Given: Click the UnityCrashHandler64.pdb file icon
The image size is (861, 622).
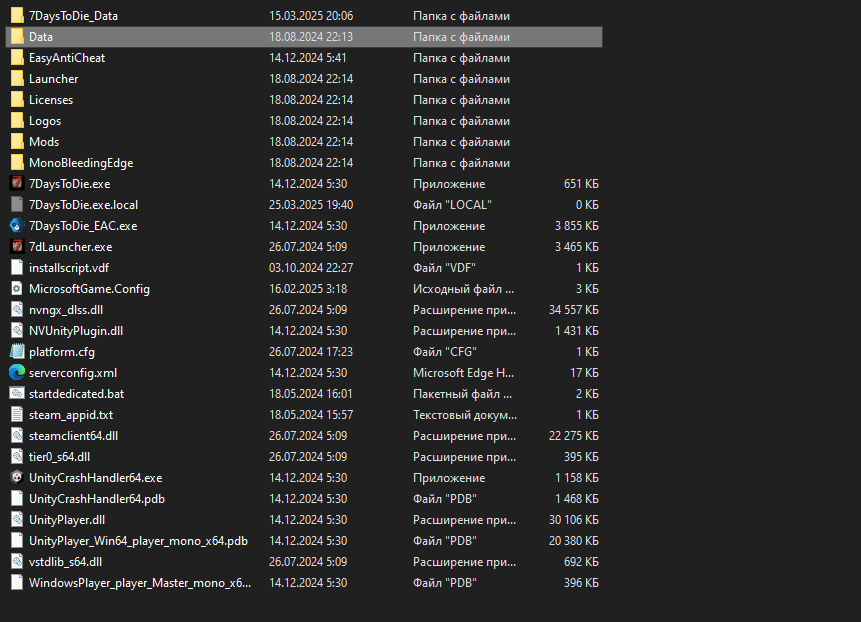Looking at the screenshot, I should click(x=17, y=499).
